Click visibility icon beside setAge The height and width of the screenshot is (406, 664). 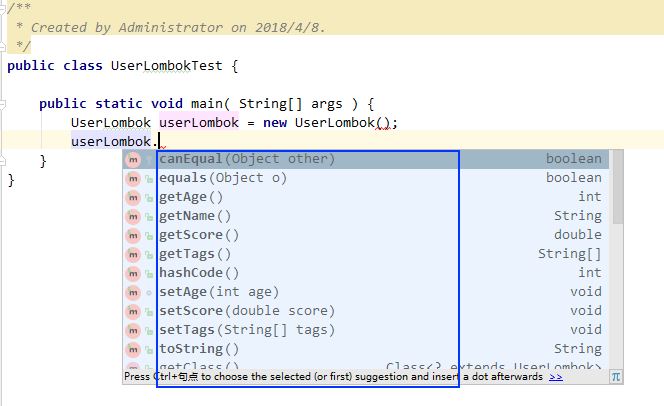point(149,293)
